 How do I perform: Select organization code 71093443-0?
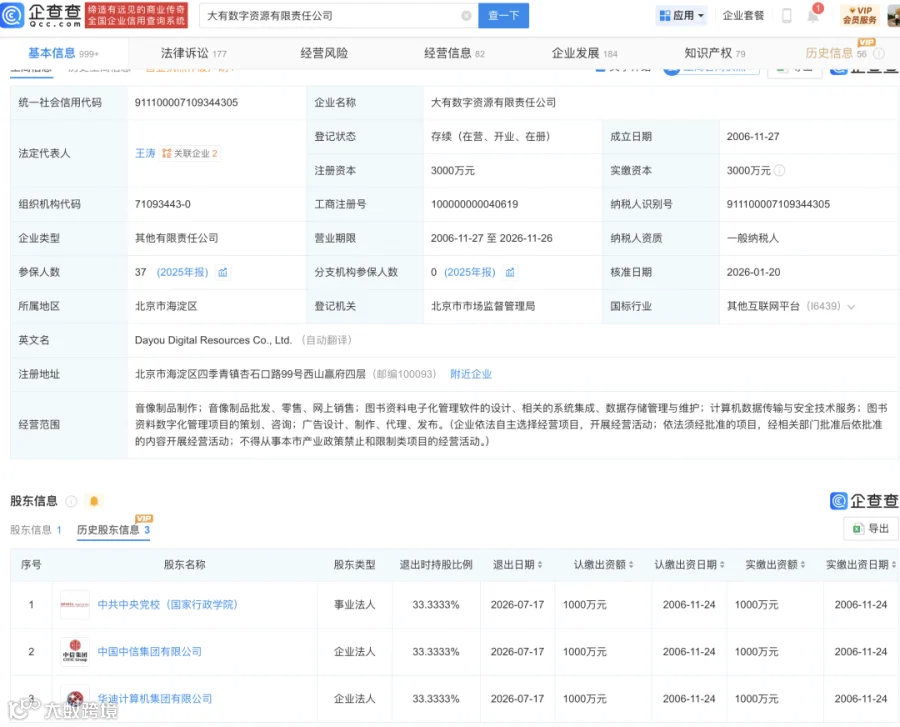click(x=162, y=204)
